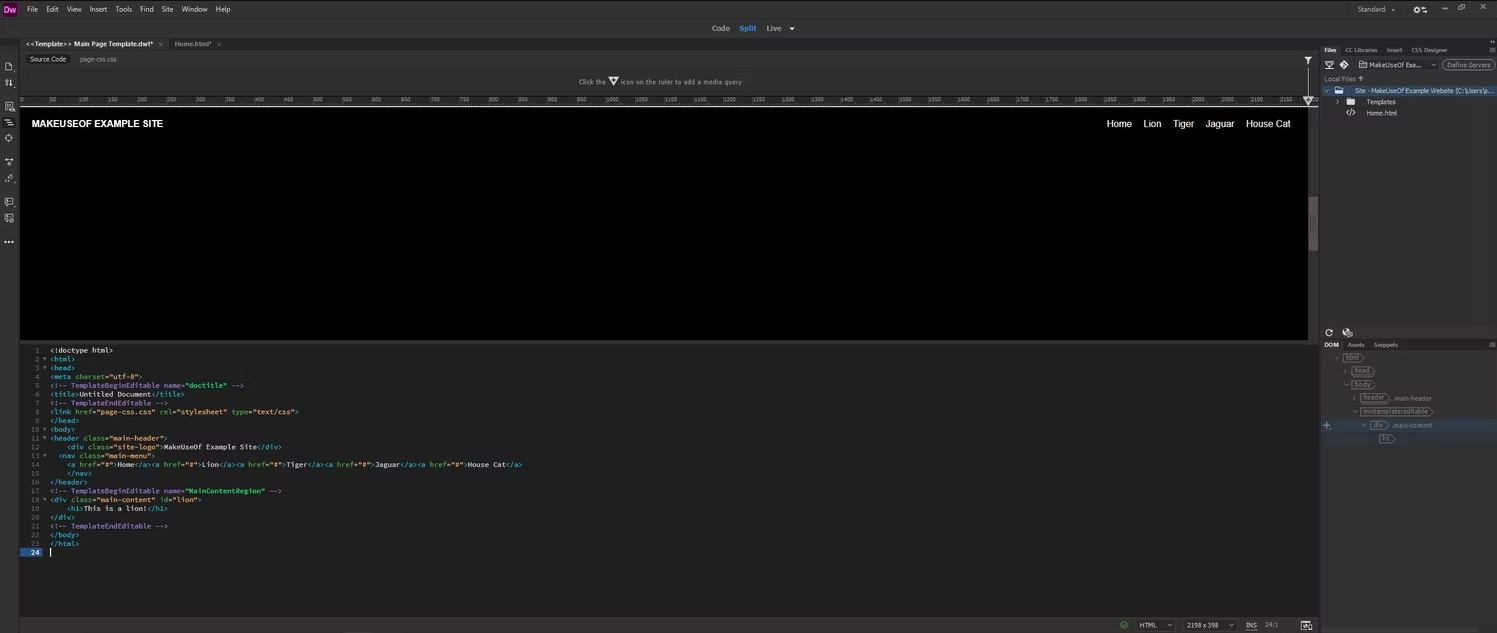The height and width of the screenshot is (633, 1497).
Task: Open the Insert menu
Action: 98,9
